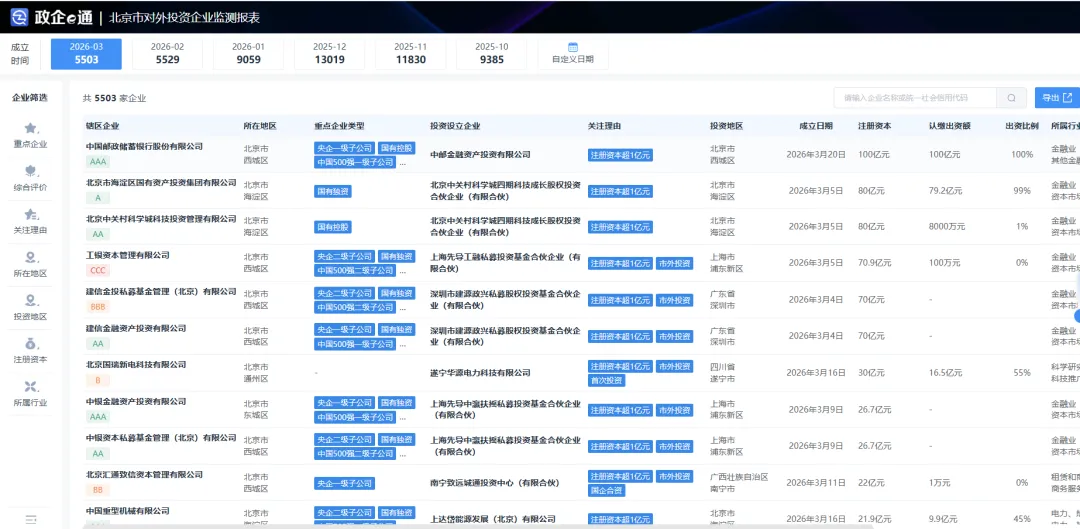Click the 首次投资 tag in 北京国瑞新电 row

click(607, 380)
